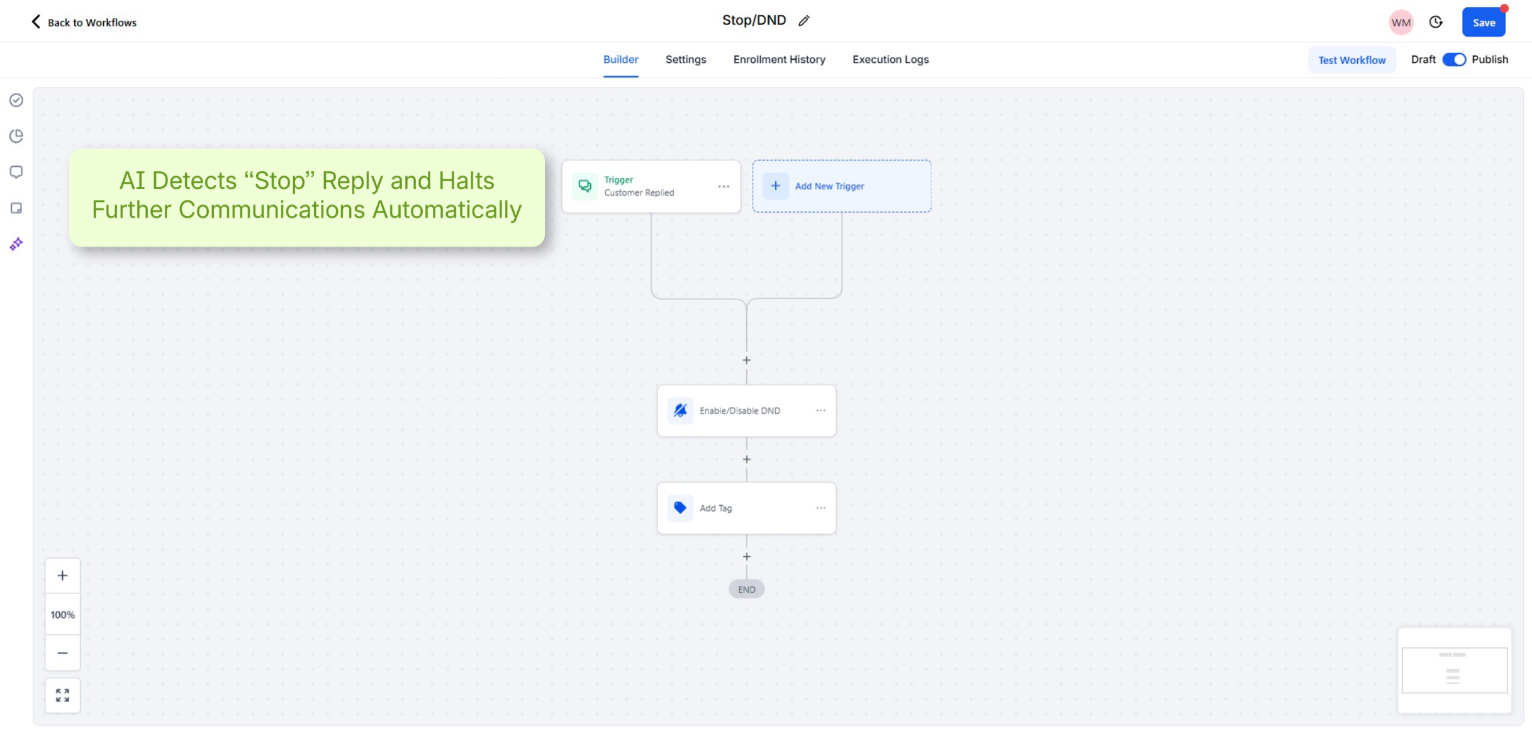
Task: Click the Save button
Action: (1483, 21)
